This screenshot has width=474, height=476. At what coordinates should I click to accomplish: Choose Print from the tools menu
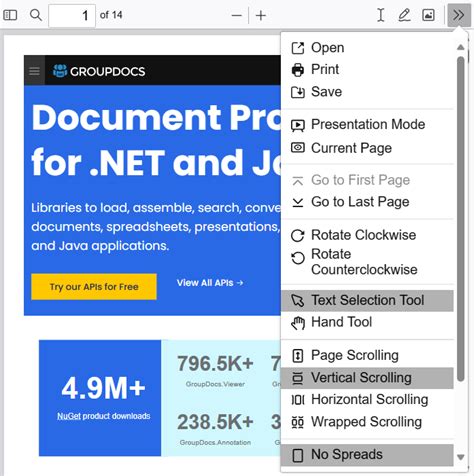pyautogui.click(x=367, y=70)
